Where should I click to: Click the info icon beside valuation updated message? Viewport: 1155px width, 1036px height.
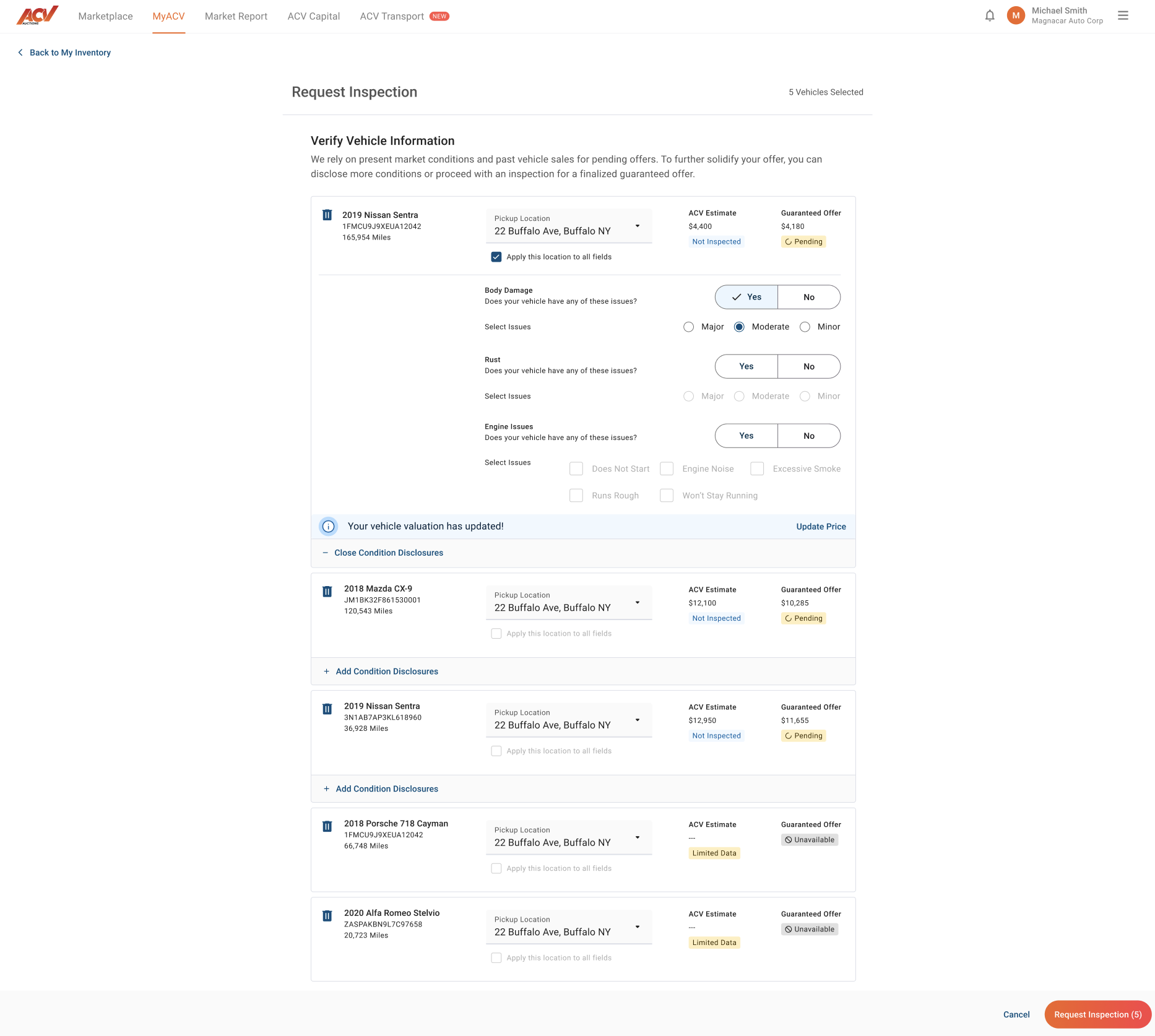[329, 527]
